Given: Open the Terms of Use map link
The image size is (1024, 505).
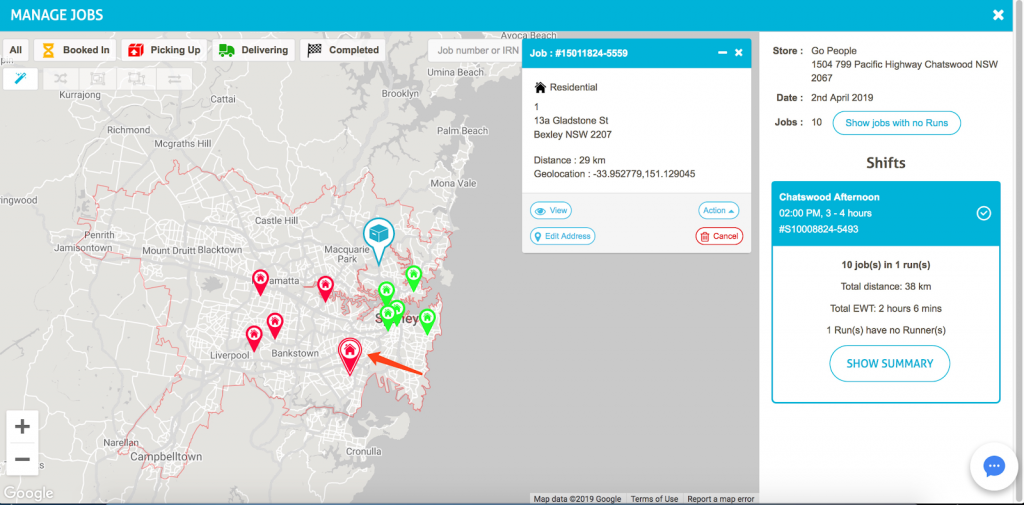Looking at the screenshot, I should point(654,499).
